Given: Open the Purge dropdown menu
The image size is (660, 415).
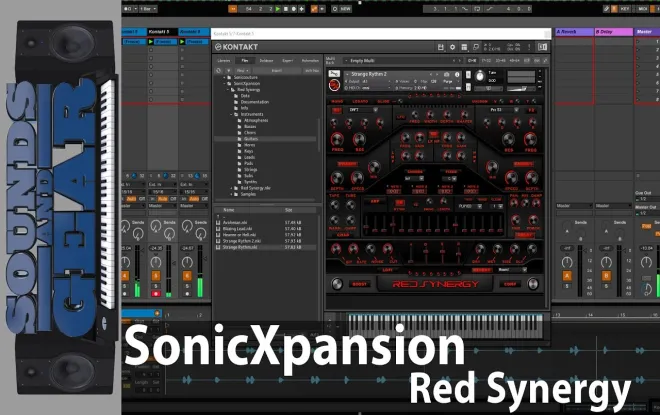Looking at the screenshot, I should pos(450,81).
